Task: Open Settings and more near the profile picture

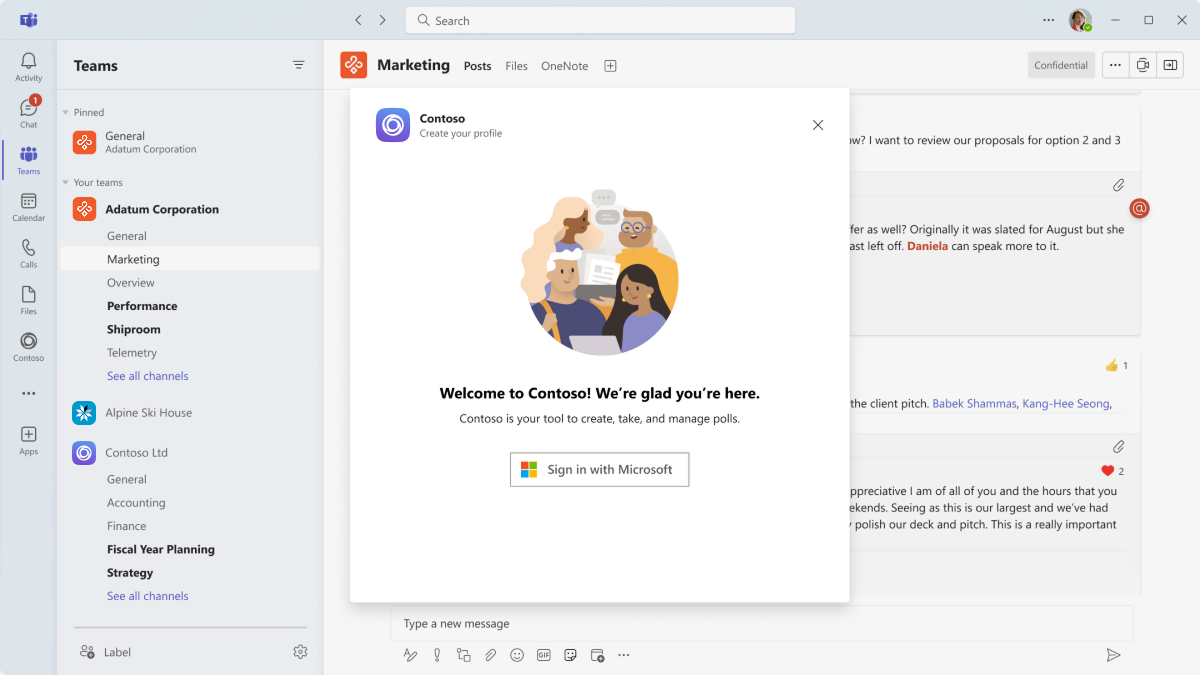Action: (x=1048, y=20)
